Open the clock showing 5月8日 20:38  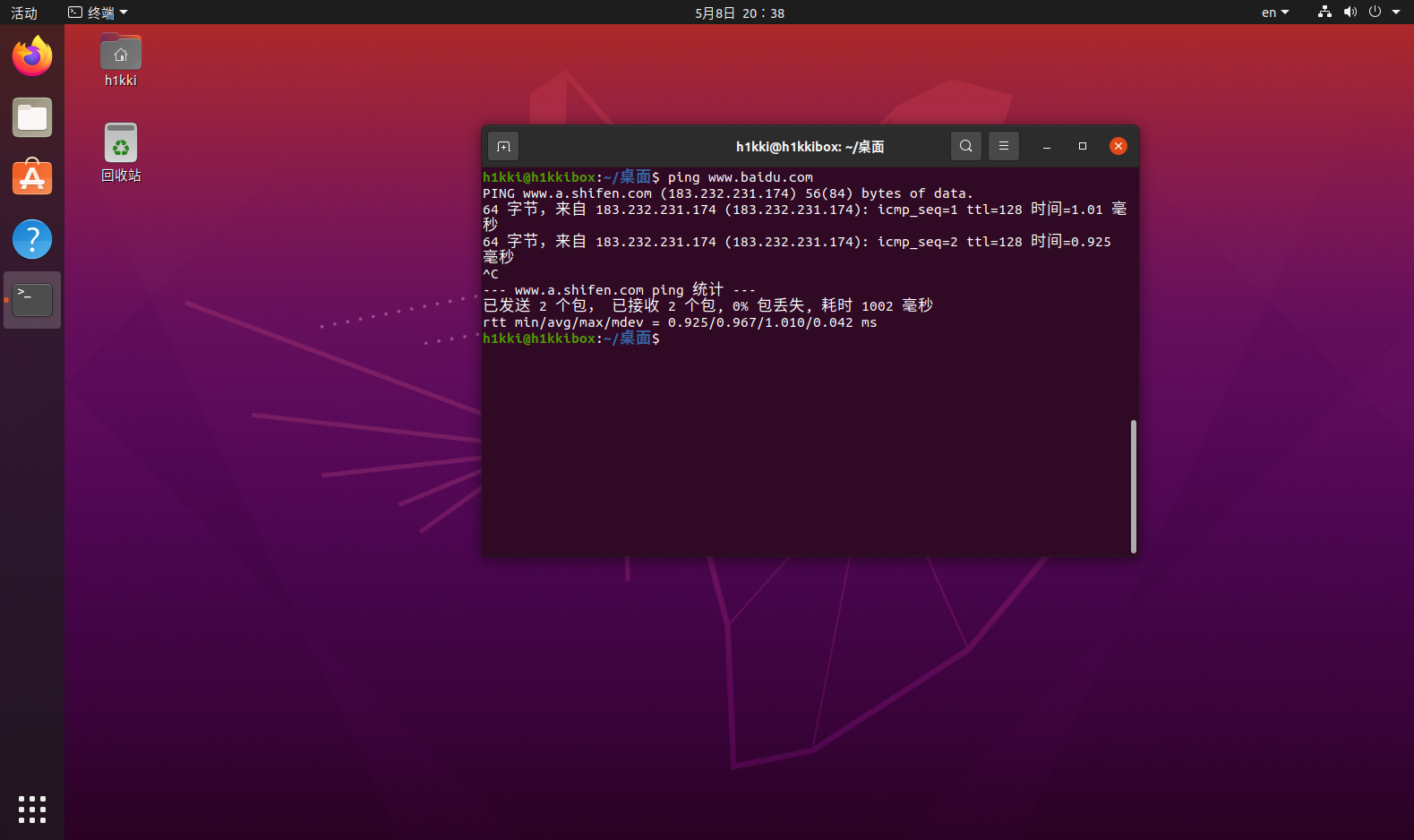740,13
